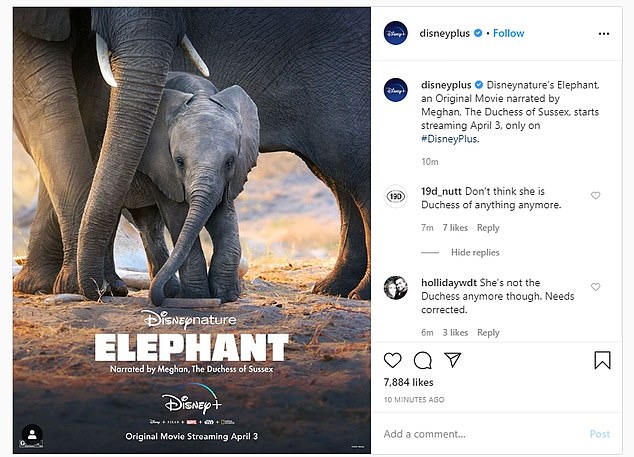Open comment bubble icon
The image size is (634, 457).
coord(422,360)
